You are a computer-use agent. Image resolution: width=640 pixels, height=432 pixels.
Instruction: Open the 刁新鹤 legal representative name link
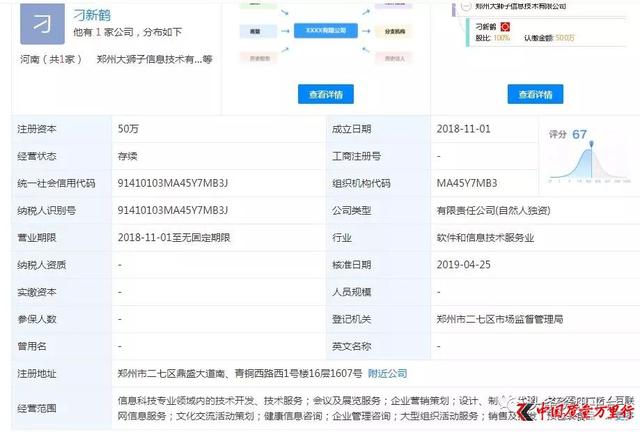click(x=92, y=15)
